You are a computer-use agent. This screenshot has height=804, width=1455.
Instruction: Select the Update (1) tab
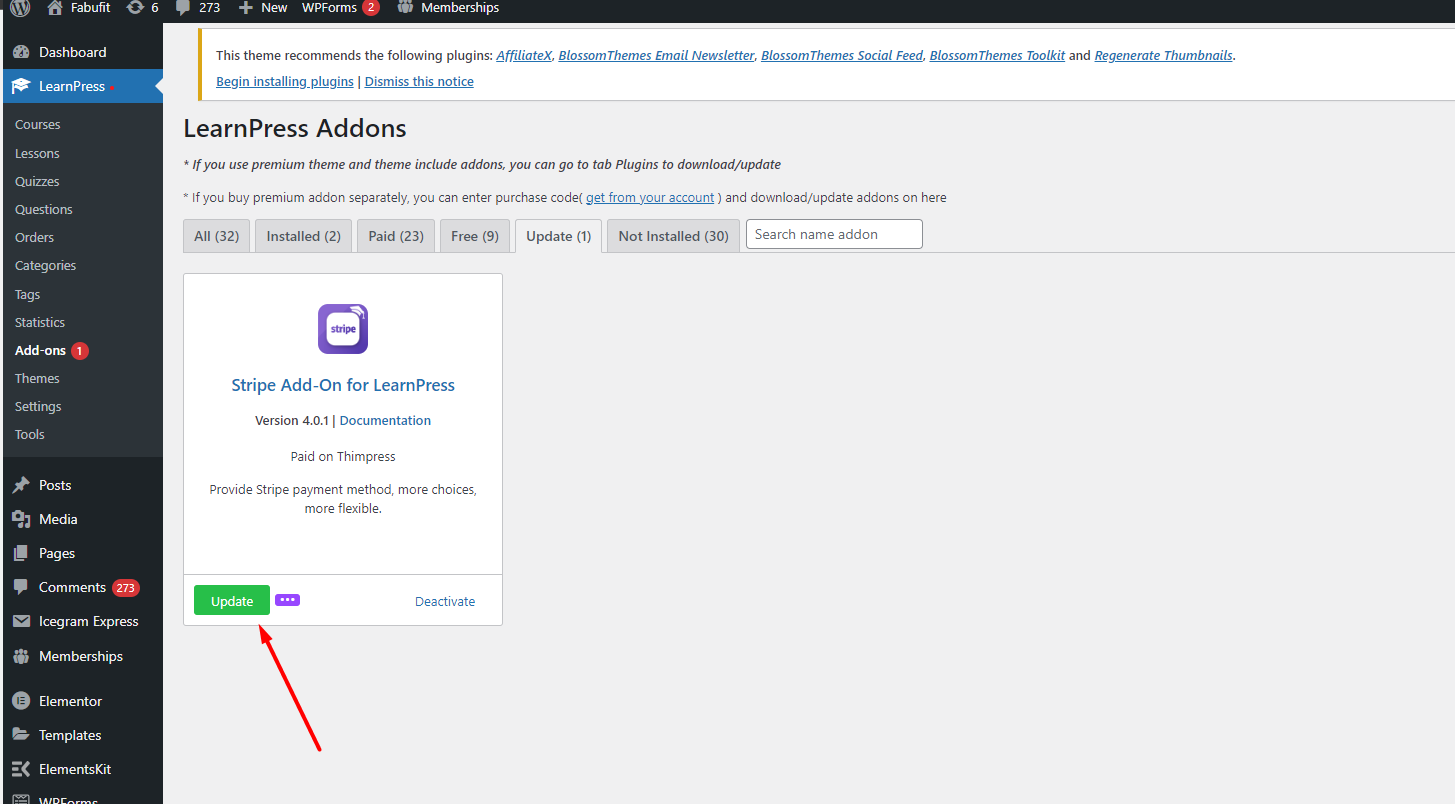(558, 236)
